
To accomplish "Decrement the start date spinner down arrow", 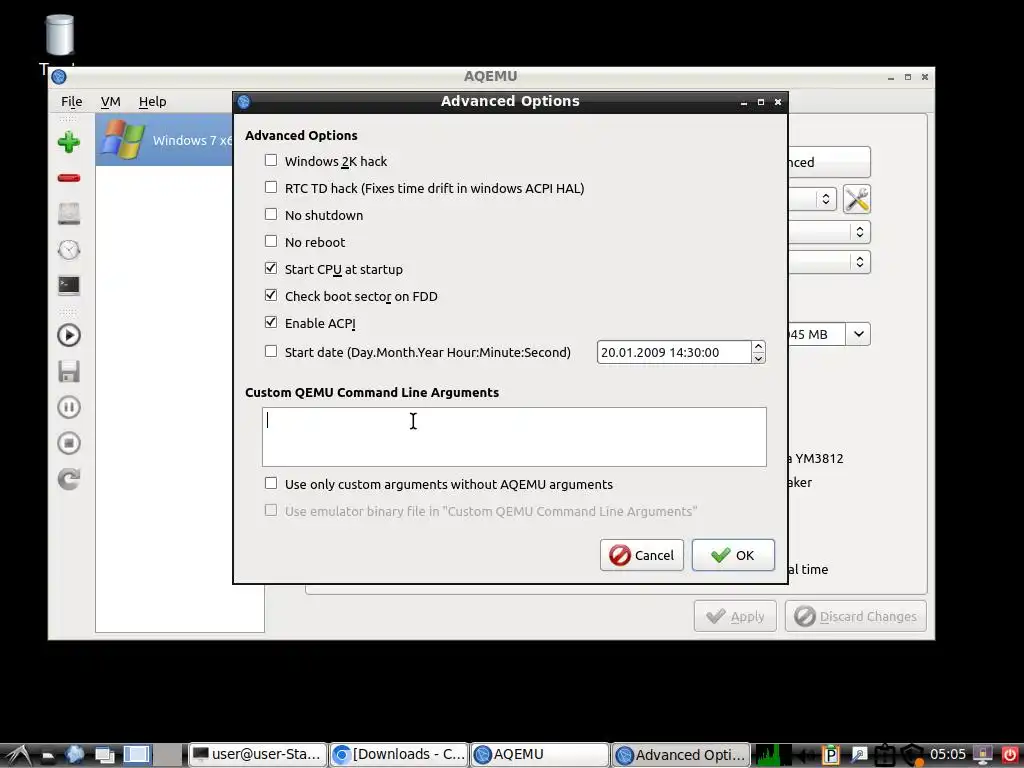I will click(x=758, y=358).
